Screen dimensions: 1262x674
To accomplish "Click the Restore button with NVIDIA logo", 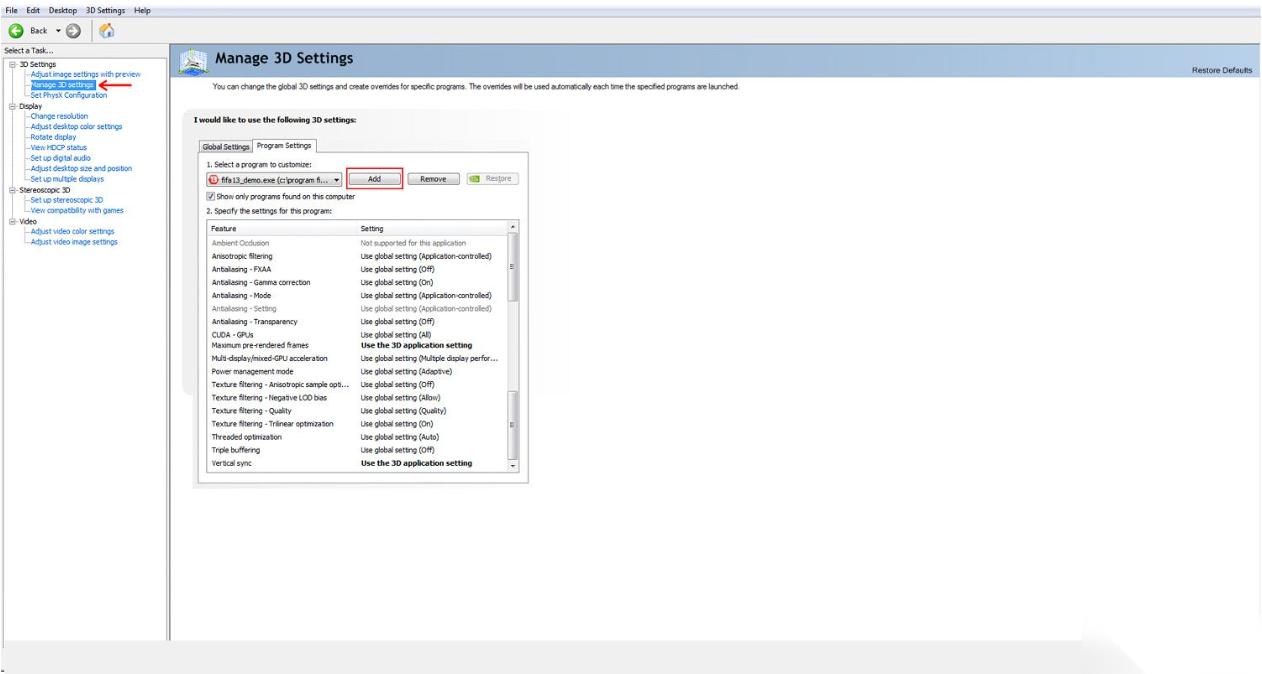I will tap(492, 179).
